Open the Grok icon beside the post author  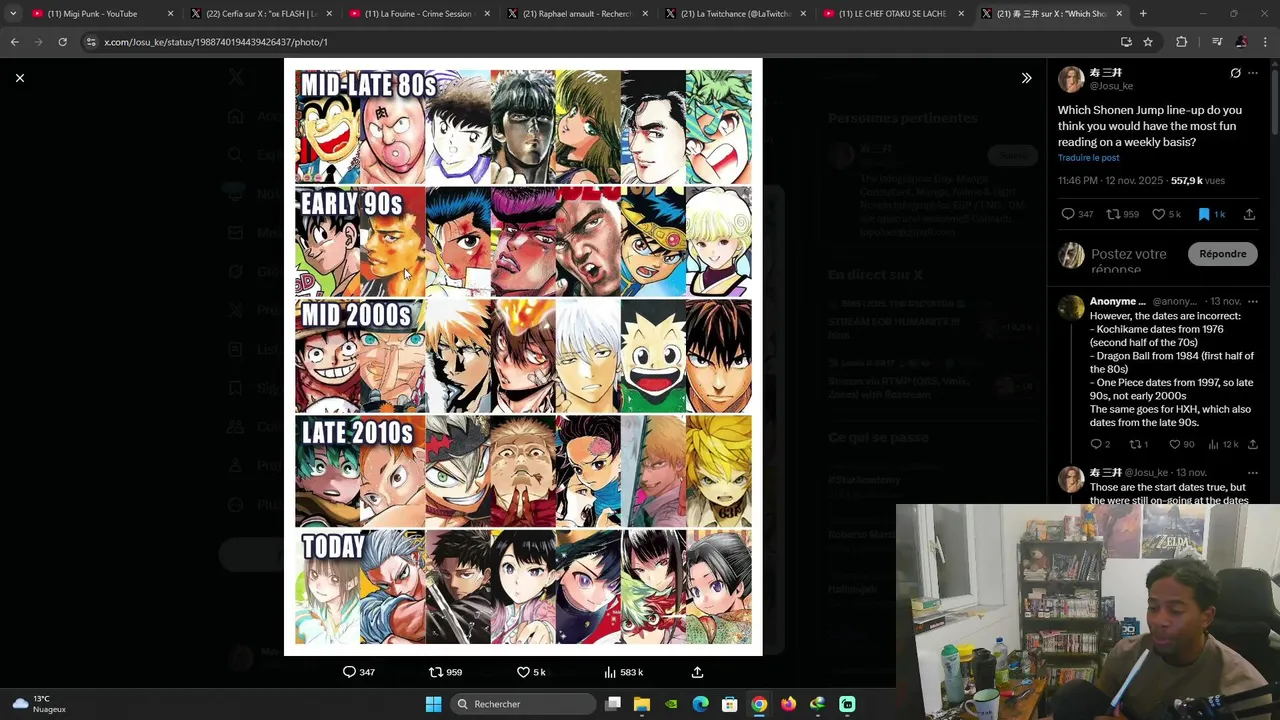pyautogui.click(x=1235, y=73)
